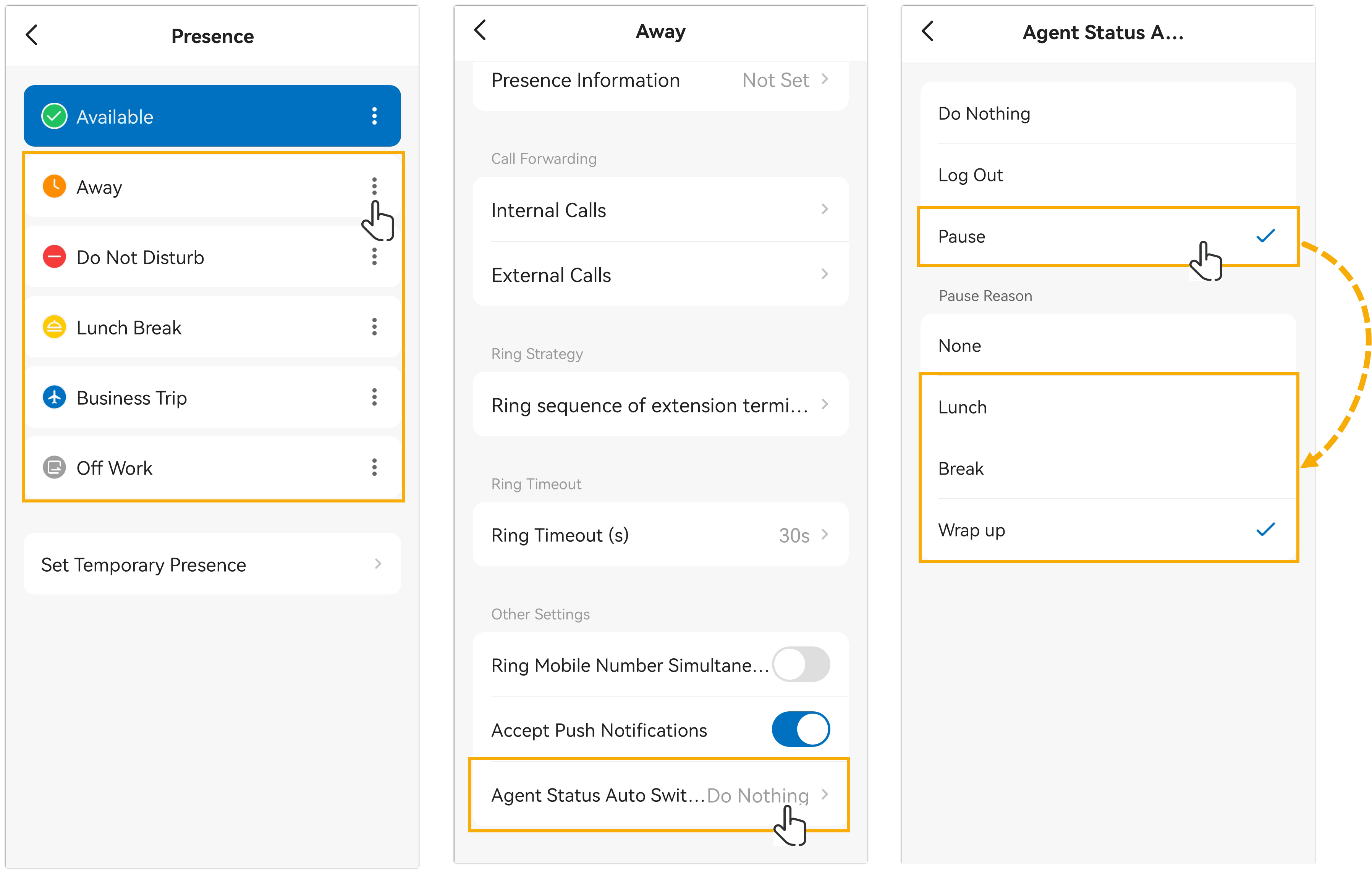Go back from Agent Status screen
The image size is (1372, 874).
[x=928, y=31]
